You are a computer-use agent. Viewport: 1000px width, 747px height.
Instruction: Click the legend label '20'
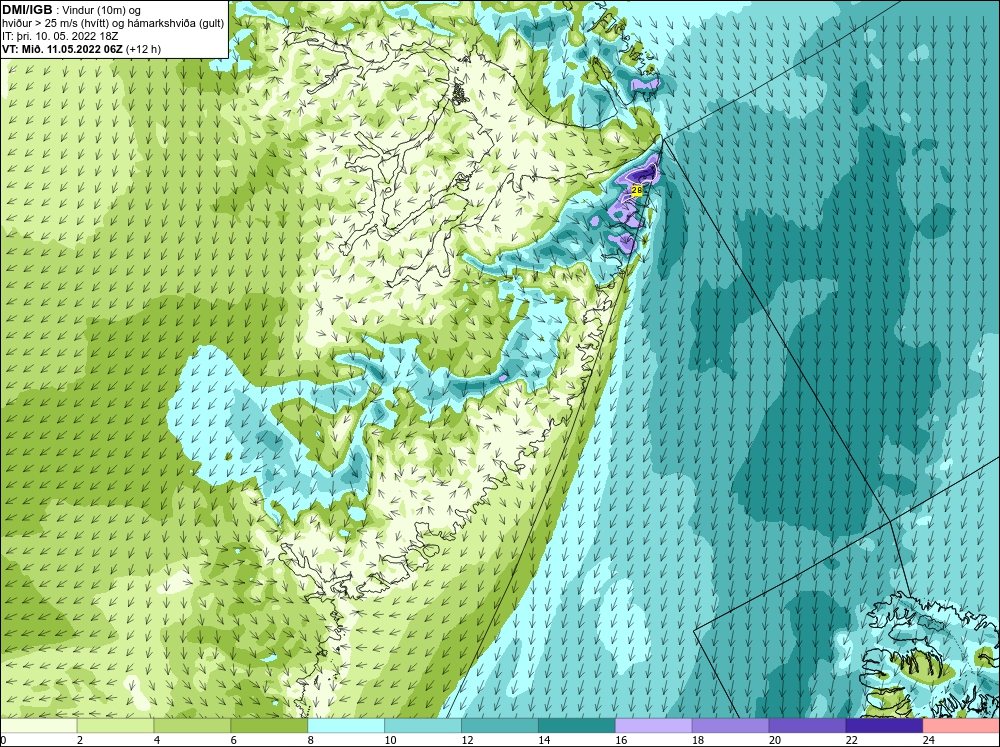[x=774, y=740]
